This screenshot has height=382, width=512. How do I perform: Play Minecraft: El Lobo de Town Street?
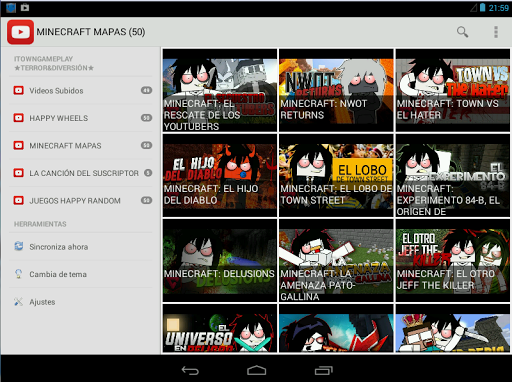pyautogui.click(x=336, y=176)
